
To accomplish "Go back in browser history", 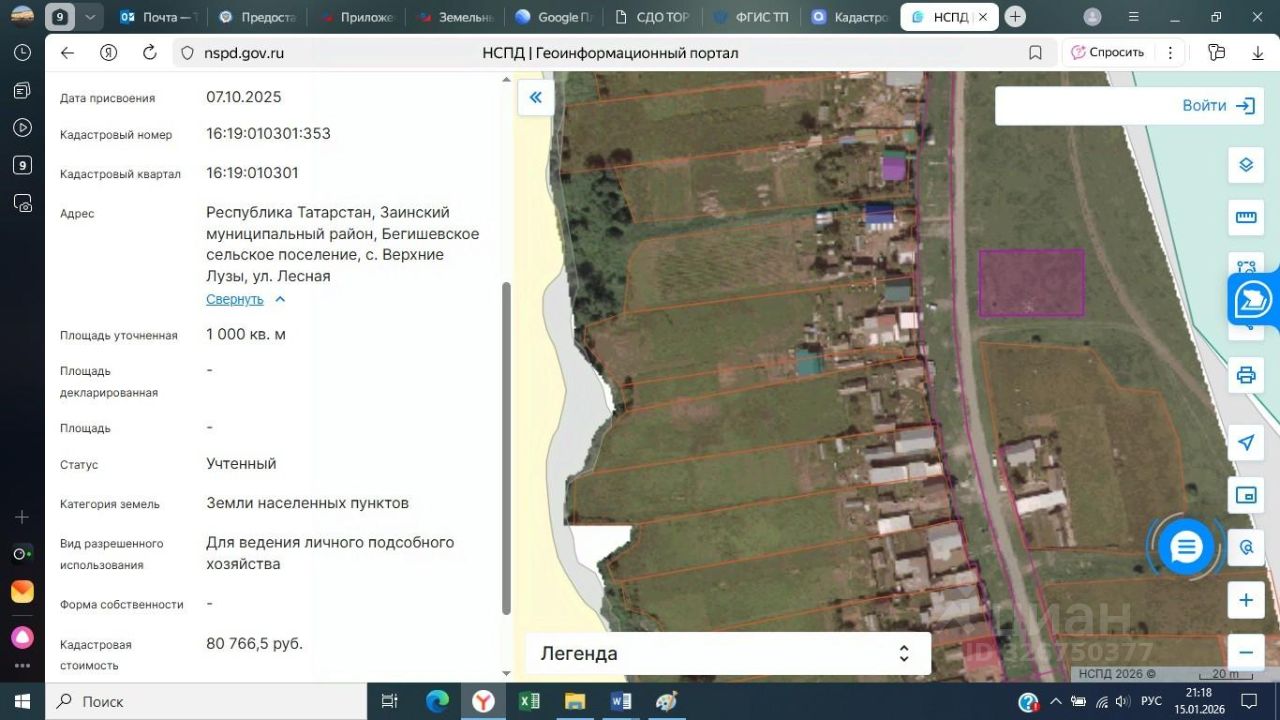I will pyautogui.click(x=67, y=53).
